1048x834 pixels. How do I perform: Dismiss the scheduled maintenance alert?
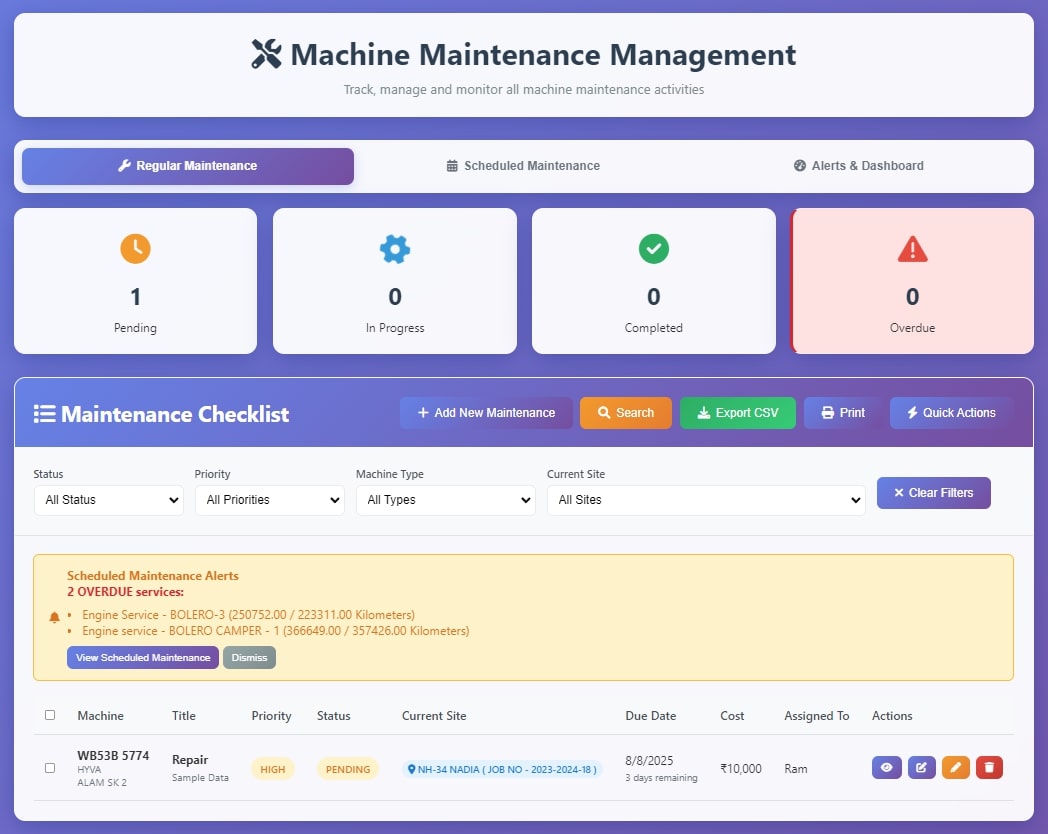click(x=249, y=657)
